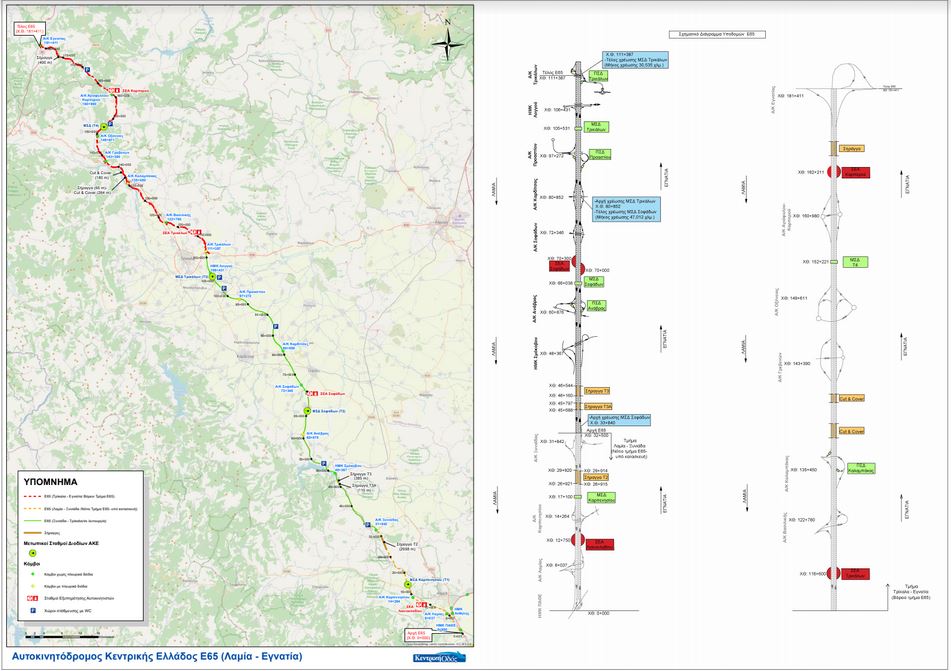Select the ΜΣΔ Σοφάδων (T2) toll marker on map
Viewport: 951px width, 671px height.
tap(308, 411)
